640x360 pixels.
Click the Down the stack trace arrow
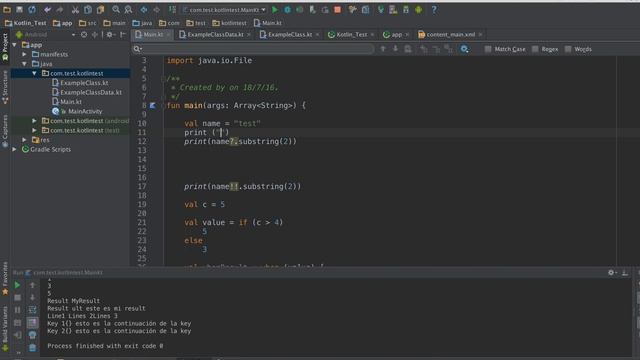(x=33, y=298)
